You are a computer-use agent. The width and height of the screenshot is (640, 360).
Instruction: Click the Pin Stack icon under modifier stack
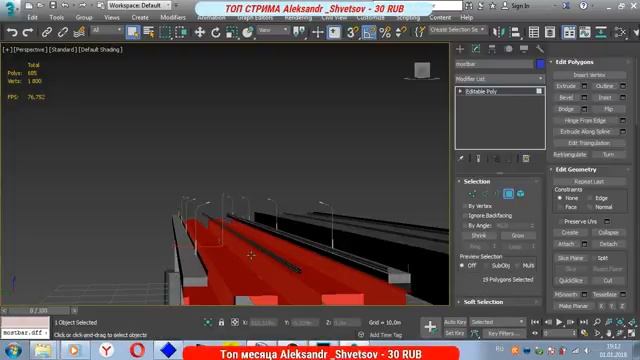click(x=460, y=158)
